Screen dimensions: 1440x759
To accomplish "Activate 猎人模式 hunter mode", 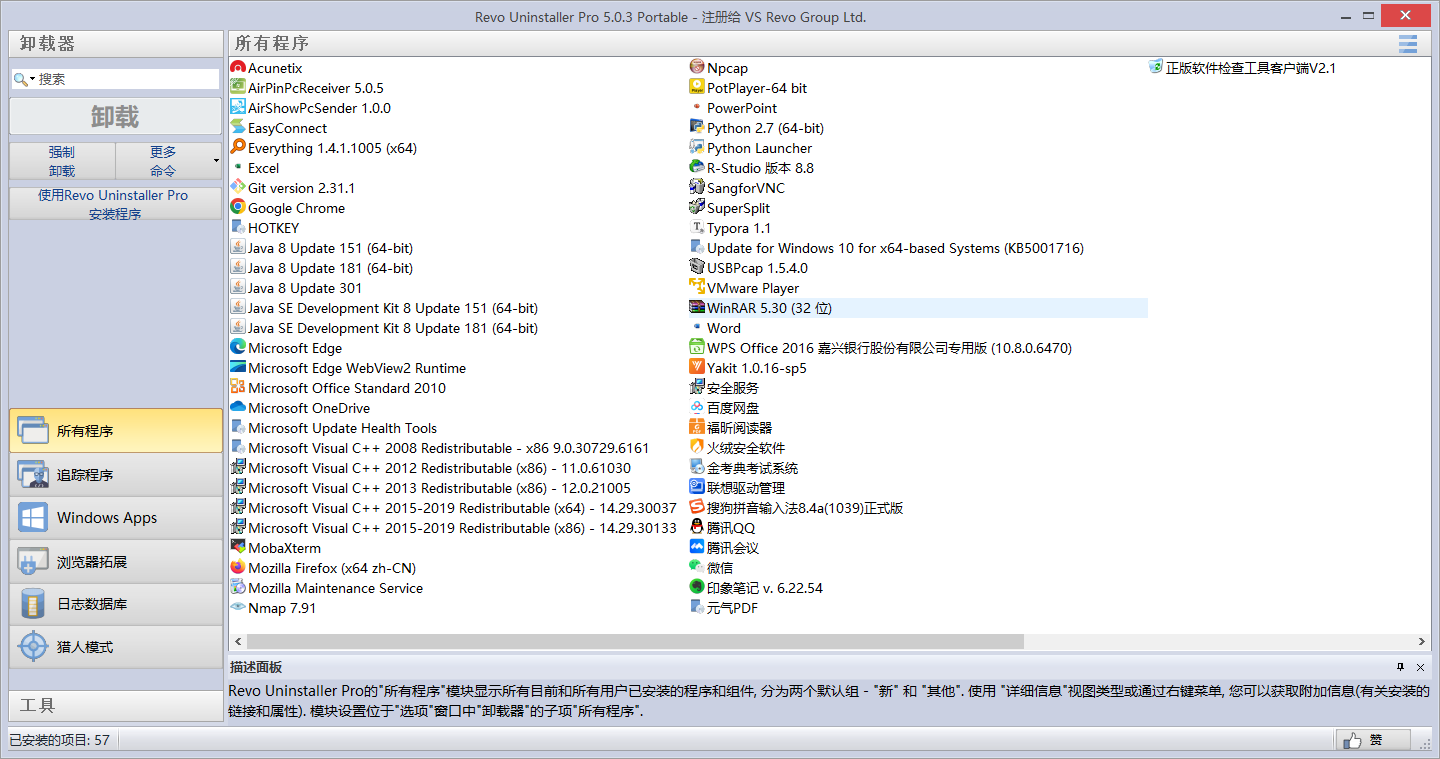I will (x=116, y=647).
